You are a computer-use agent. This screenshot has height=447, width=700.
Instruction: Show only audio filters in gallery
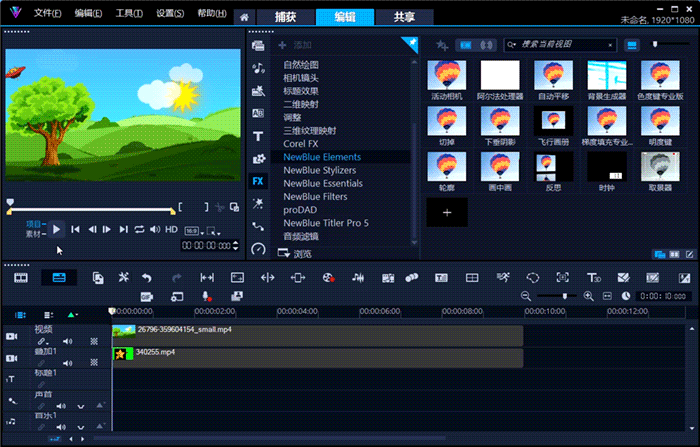[486, 45]
